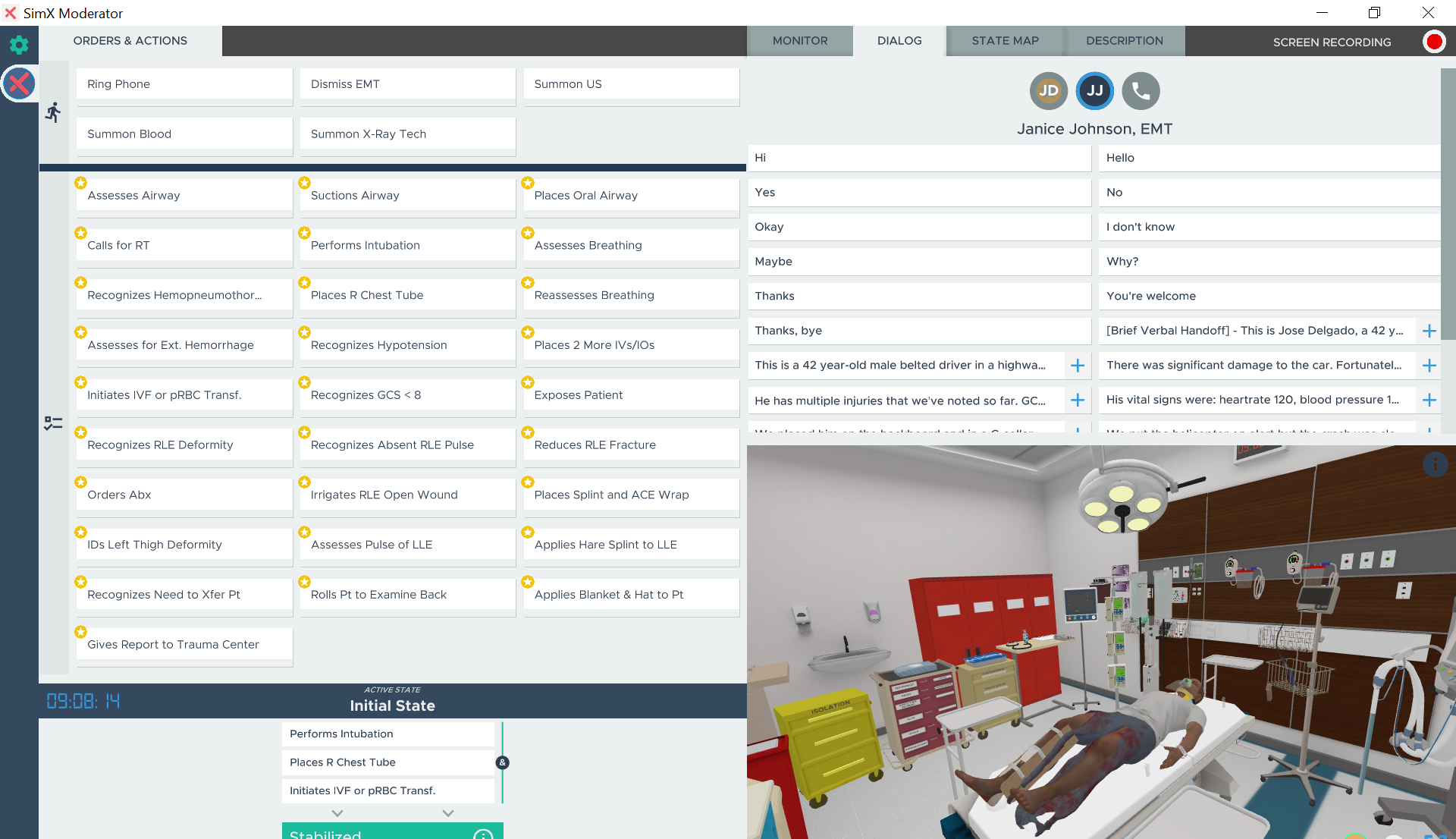Screen dimensions: 1456x839
Task: Toggle star on Assesses Airway action
Action: (x=80, y=183)
